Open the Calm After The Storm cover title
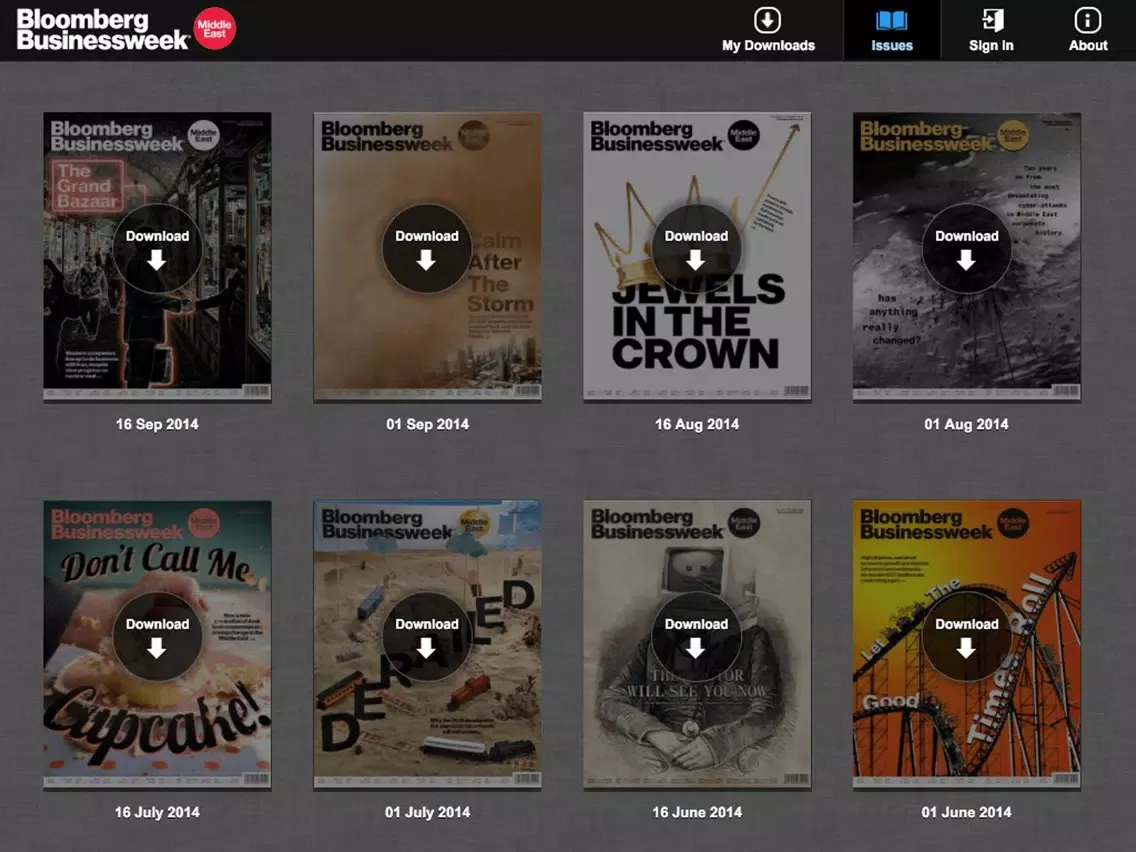Viewport: 1136px width, 852px height. coord(501,272)
